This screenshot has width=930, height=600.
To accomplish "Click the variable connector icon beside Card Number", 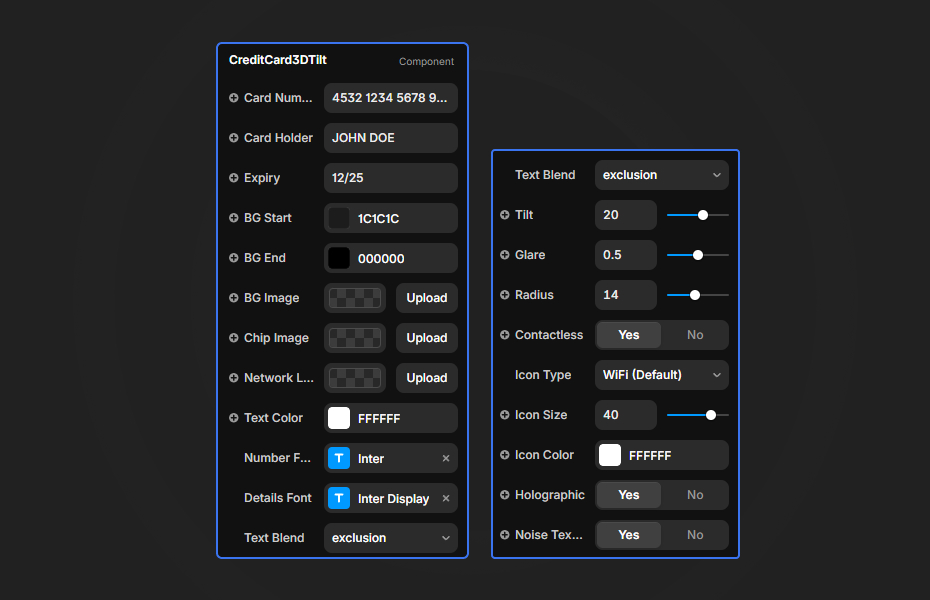I will coord(231,98).
